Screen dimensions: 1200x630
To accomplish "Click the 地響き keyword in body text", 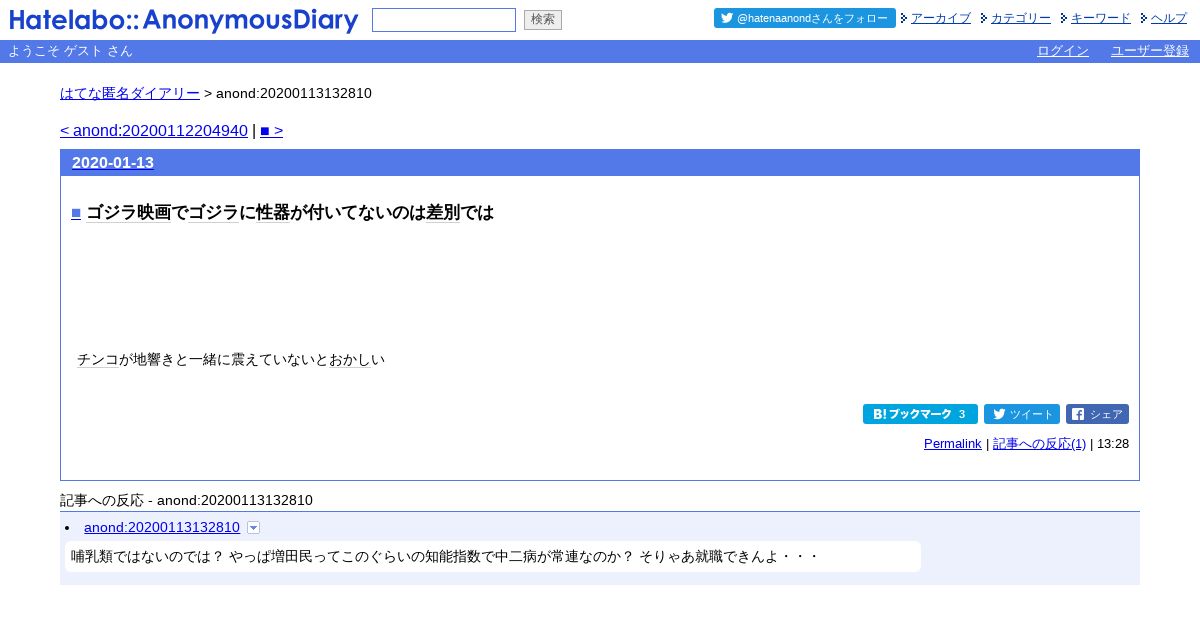I will [x=154, y=359].
